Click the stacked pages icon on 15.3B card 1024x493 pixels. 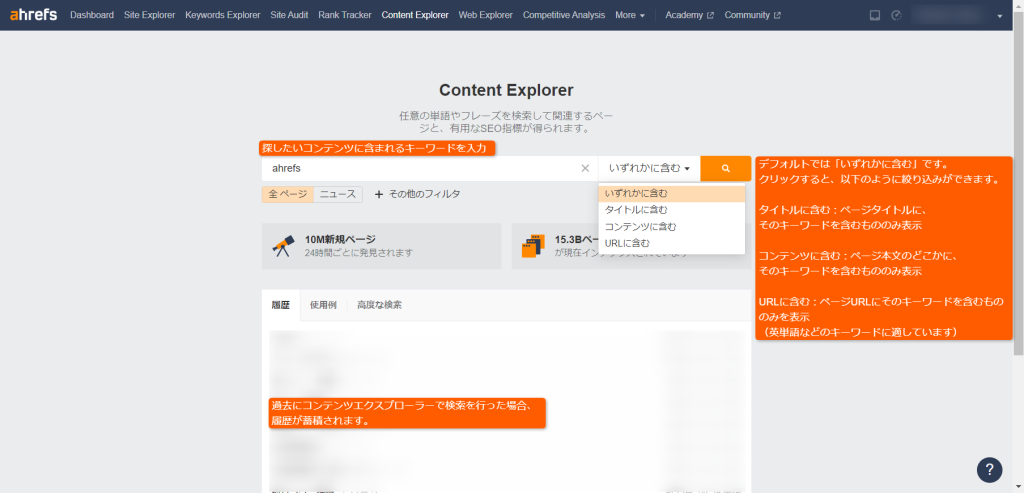click(x=533, y=246)
